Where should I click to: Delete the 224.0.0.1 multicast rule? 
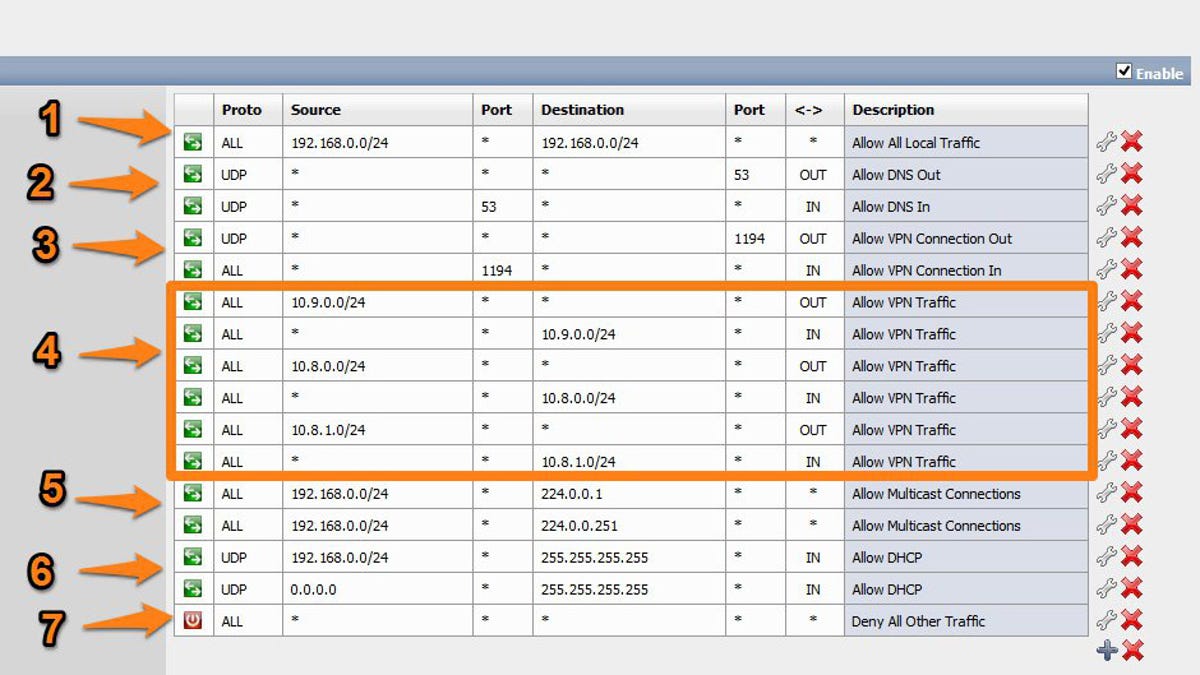[1132, 493]
